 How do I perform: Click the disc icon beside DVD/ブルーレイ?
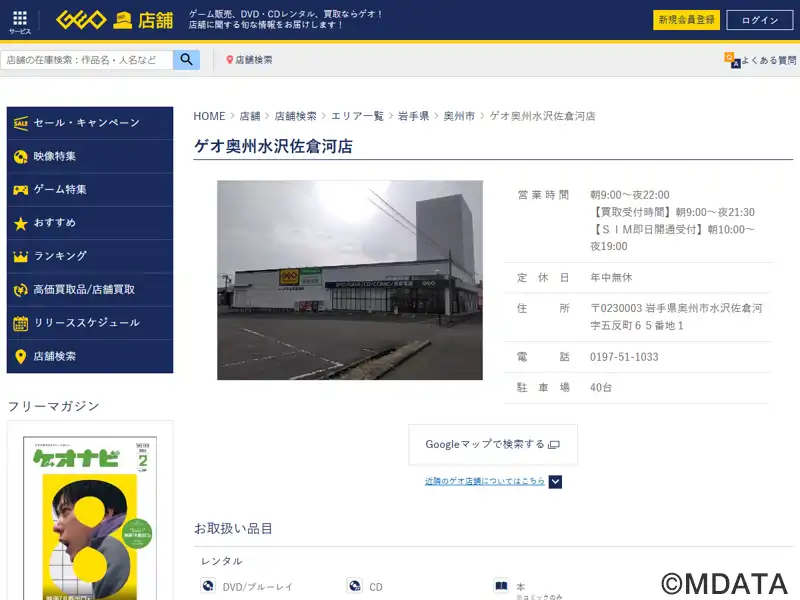pos(208,585)
